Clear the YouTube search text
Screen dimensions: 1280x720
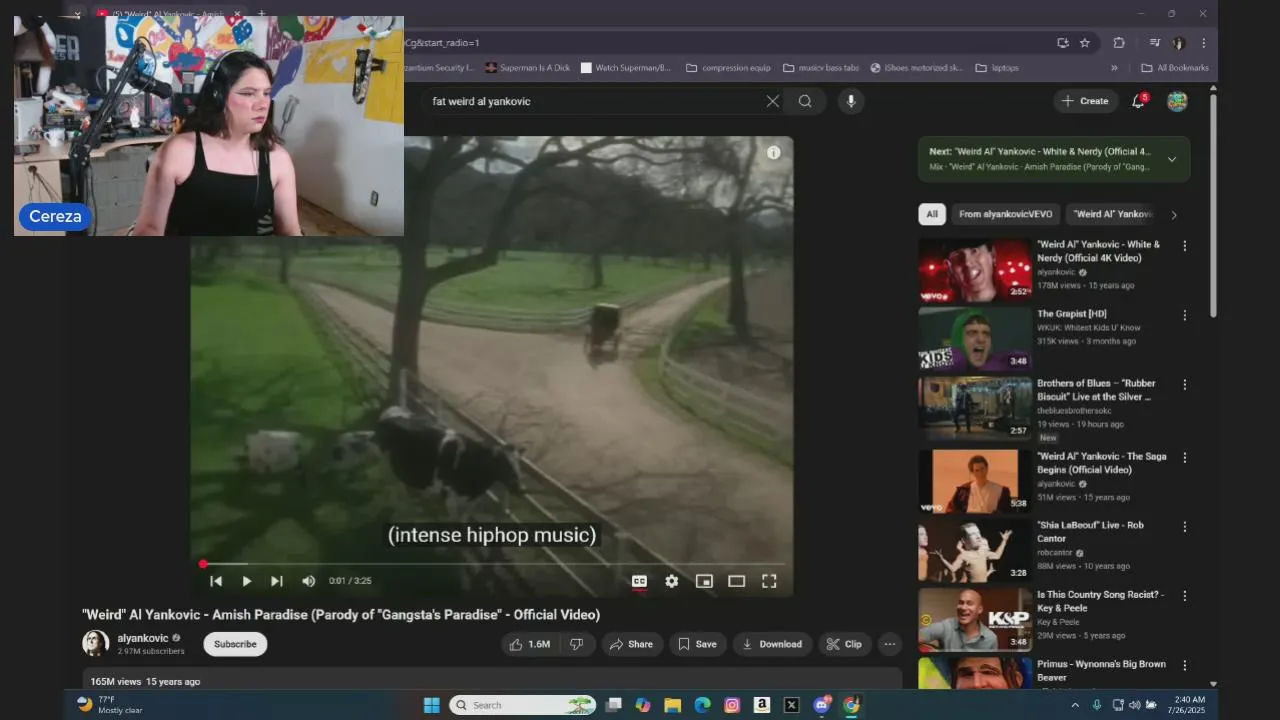point(772,101)
